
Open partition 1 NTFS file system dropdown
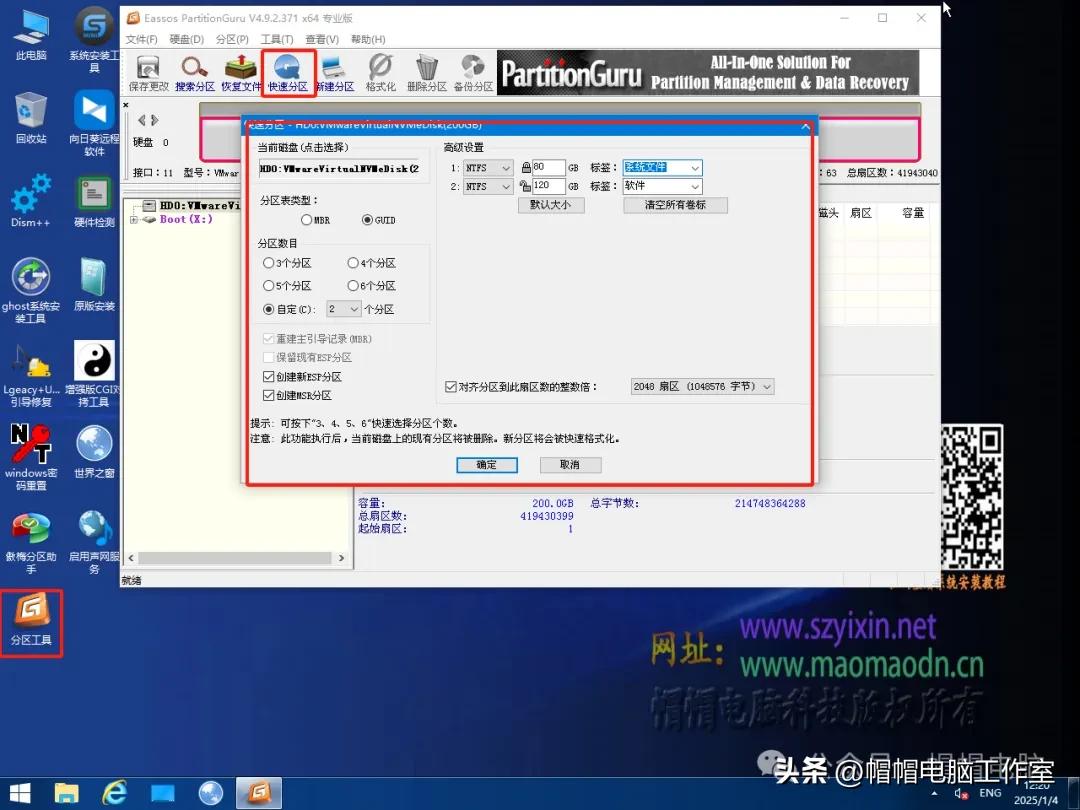point(489,168)
